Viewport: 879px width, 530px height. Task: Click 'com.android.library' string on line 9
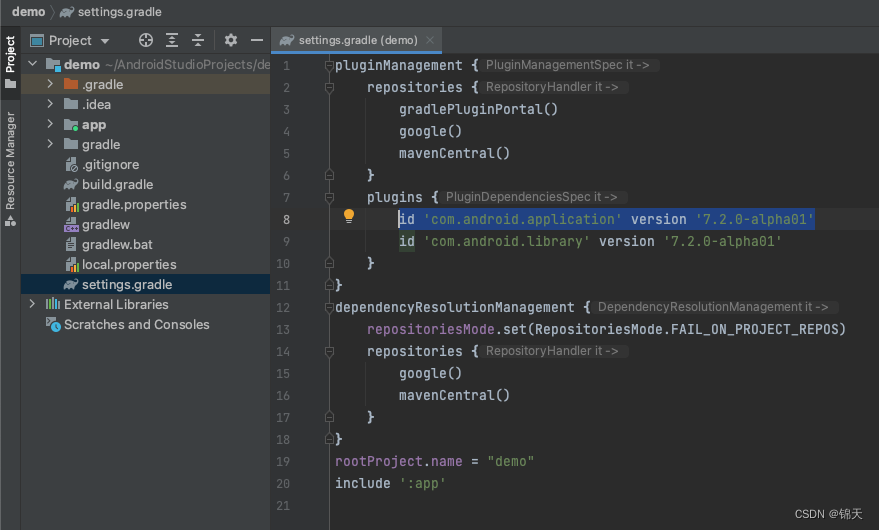coord(507,241)
